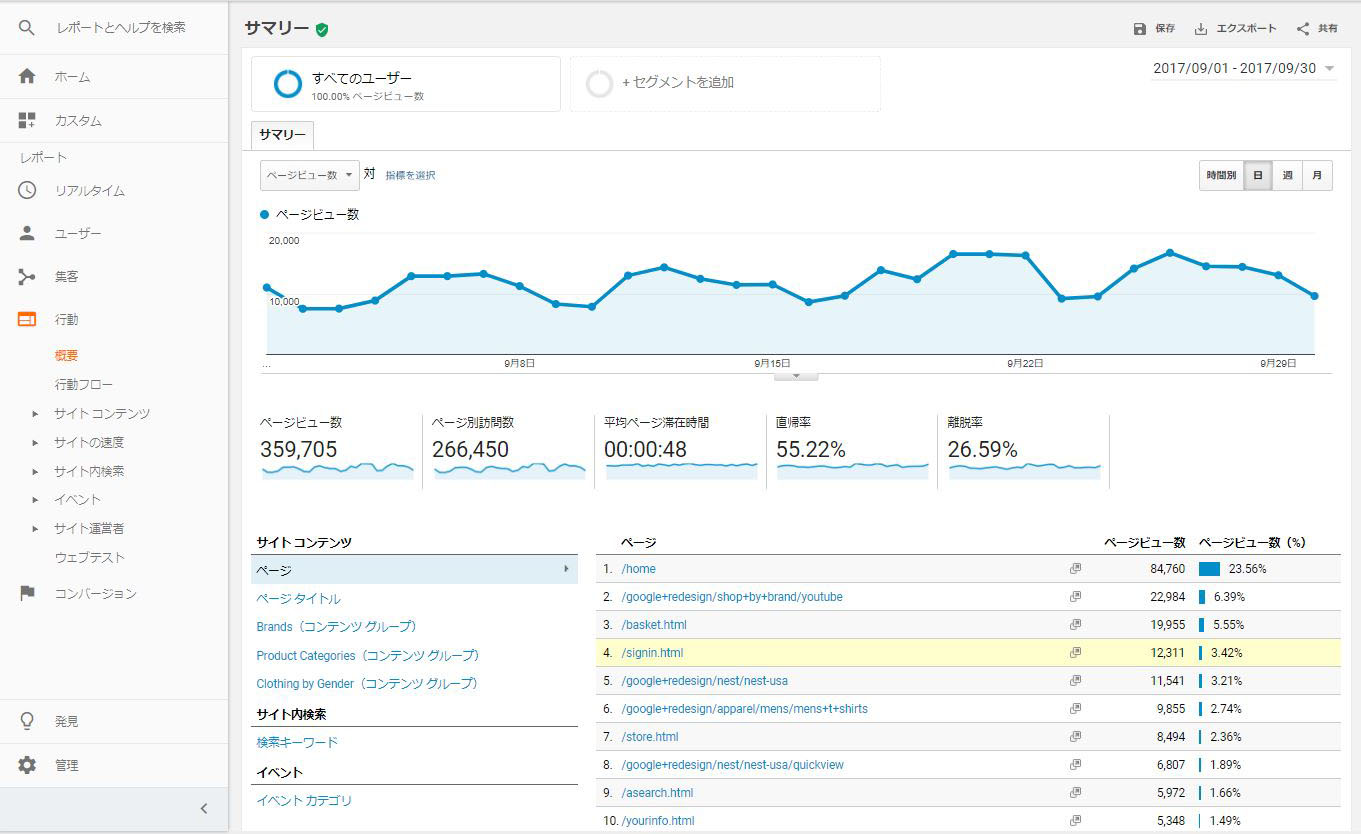Open /basket.html external link icon

click(1075, 625)
